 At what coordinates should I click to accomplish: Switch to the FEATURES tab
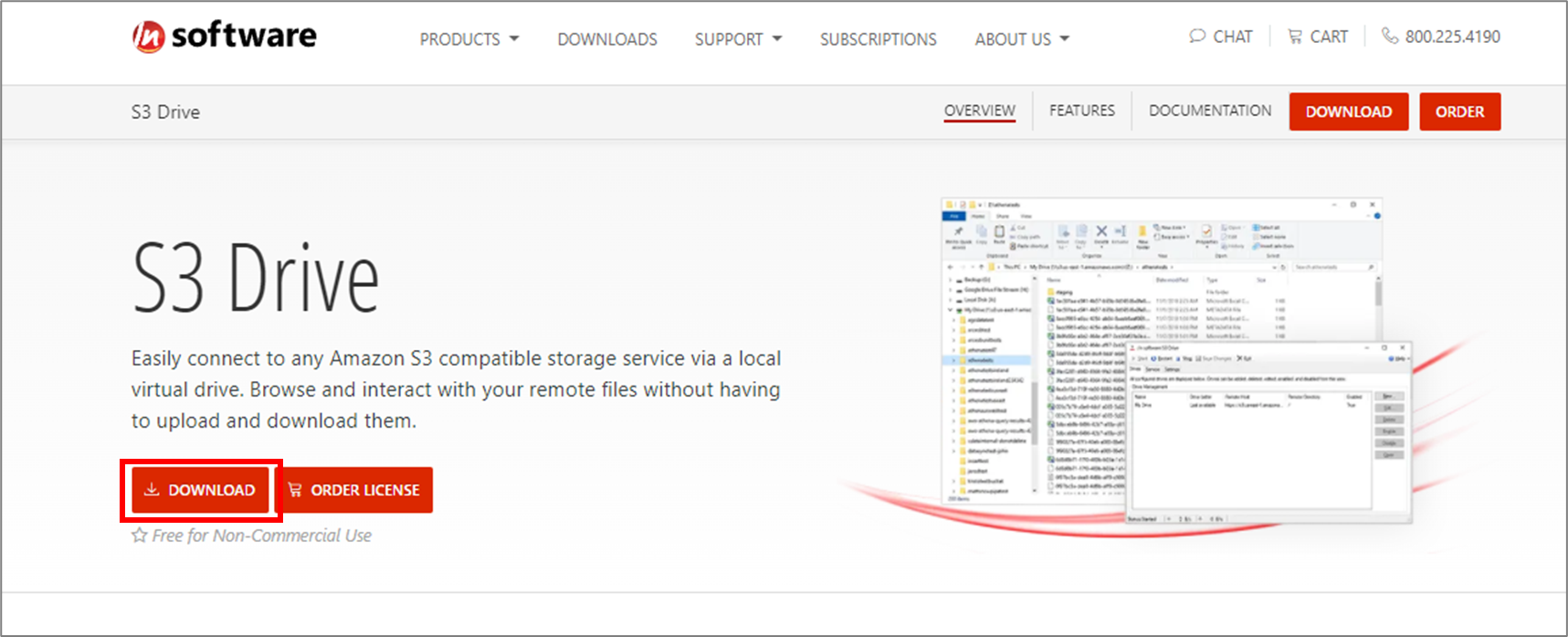[1082, 111]
